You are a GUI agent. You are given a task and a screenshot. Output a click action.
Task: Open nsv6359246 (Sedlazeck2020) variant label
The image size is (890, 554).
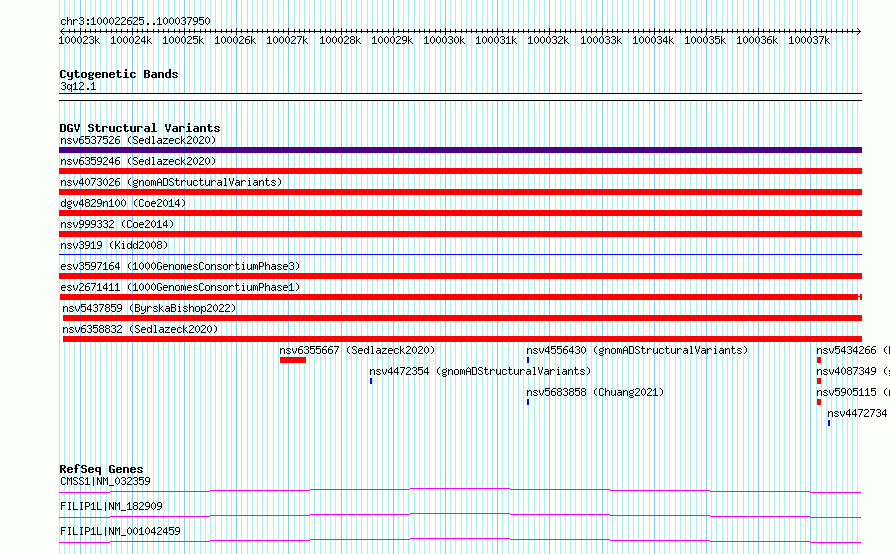click(x=138, y=161)
